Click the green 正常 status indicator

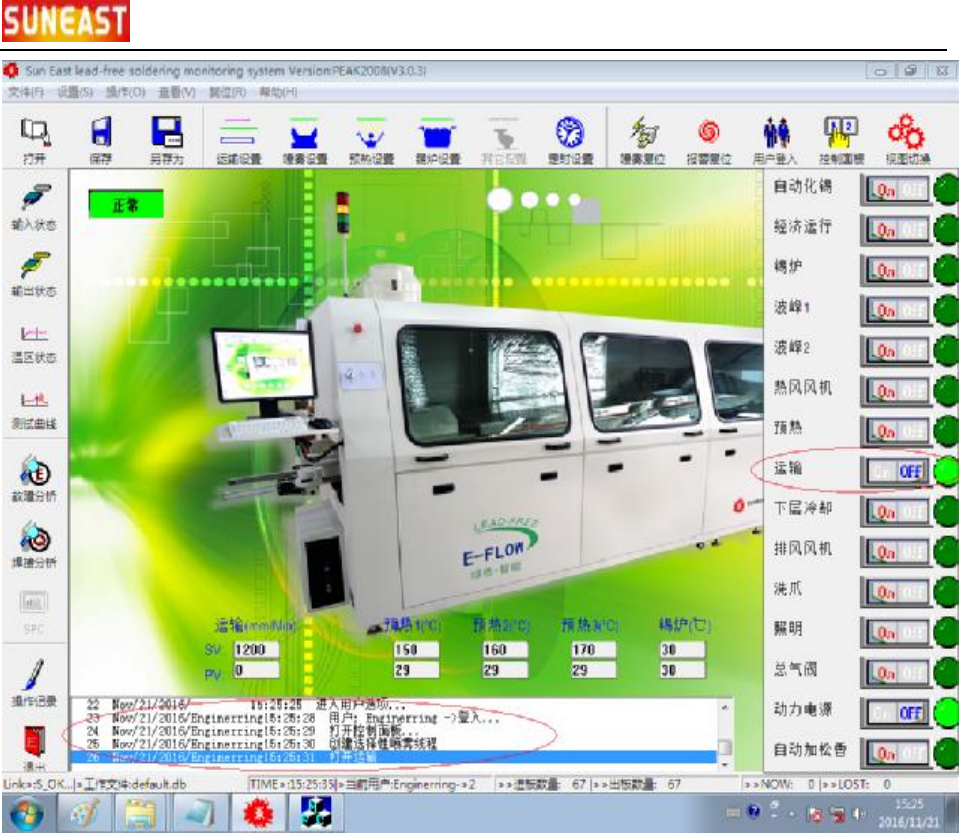[126, 204]
